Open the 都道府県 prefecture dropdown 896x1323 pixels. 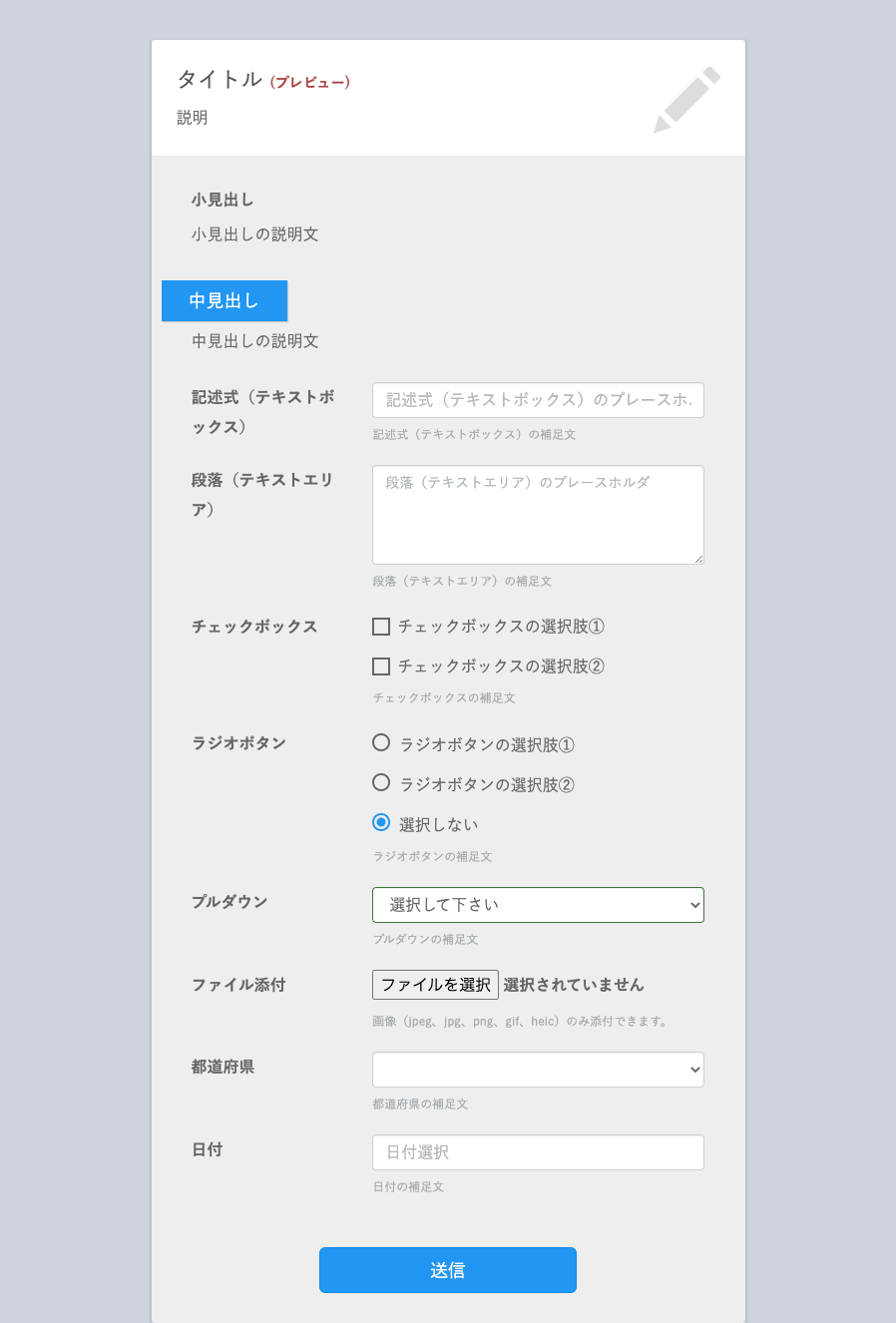(538, 1069)
